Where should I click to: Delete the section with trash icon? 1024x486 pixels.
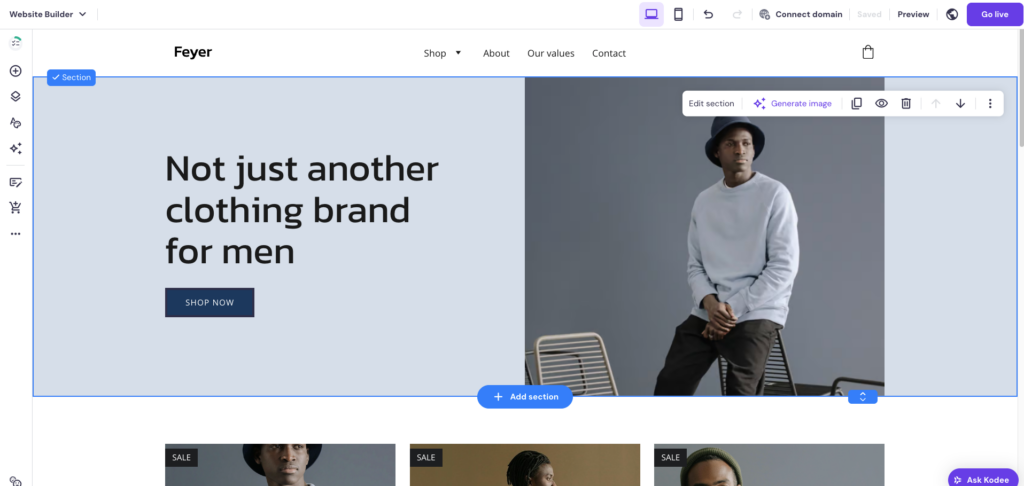point(906,103)
